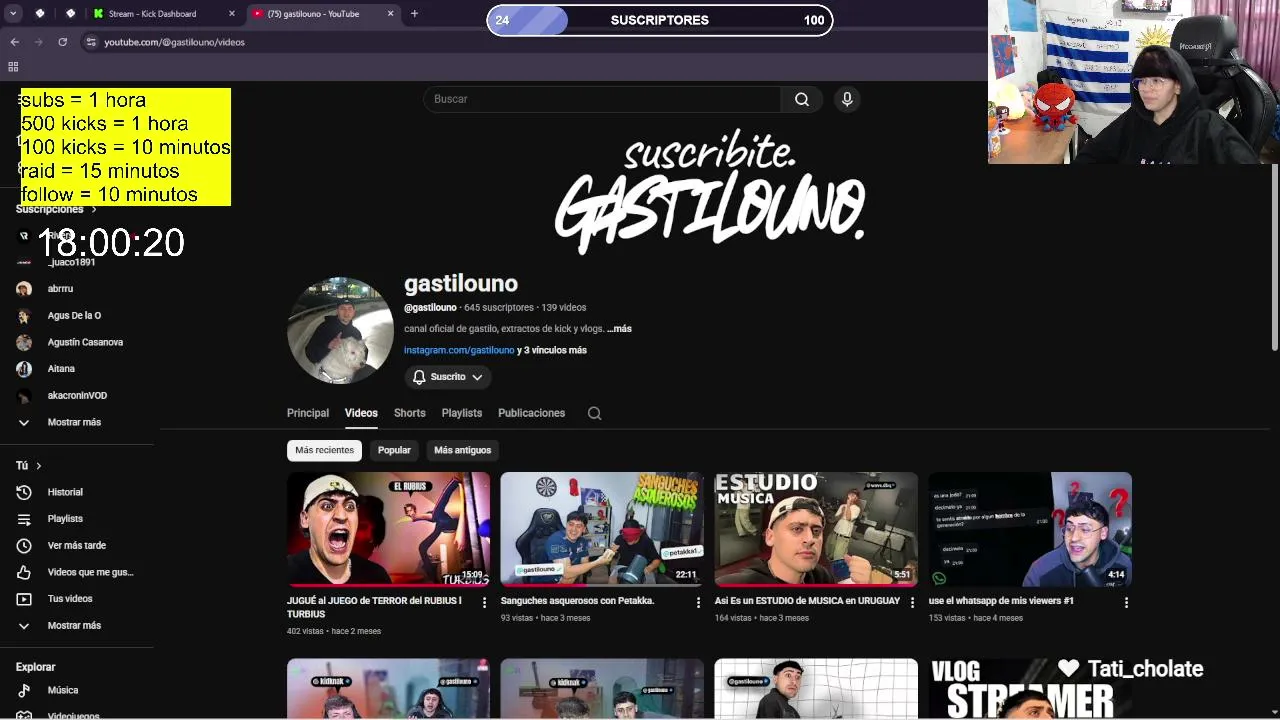The image size is (1280, 720).
Task: Open video title Asi Es un ESTUDIO de MUSICA
Action: [807, 601]
